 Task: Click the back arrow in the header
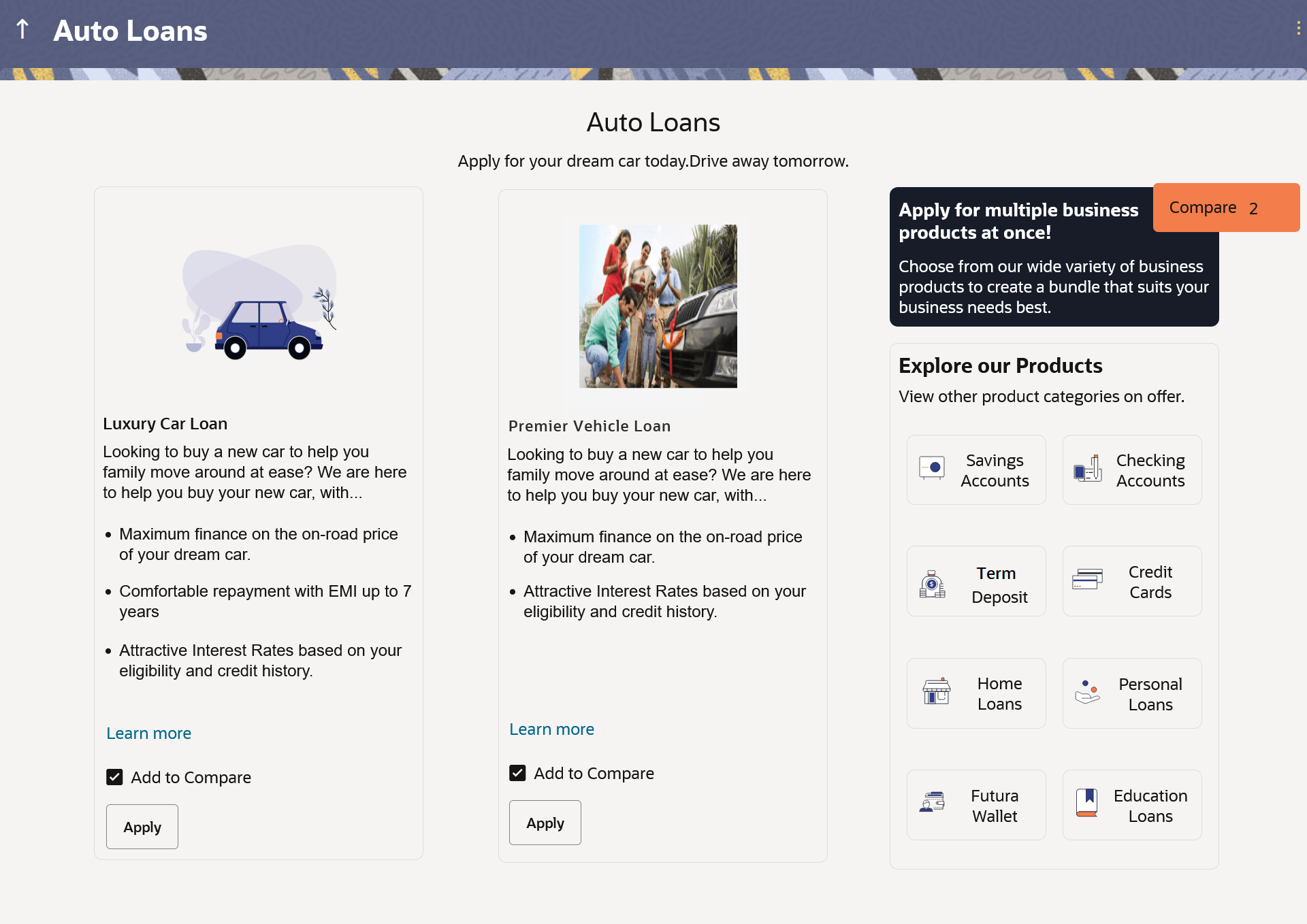click(x=22, y=29)
